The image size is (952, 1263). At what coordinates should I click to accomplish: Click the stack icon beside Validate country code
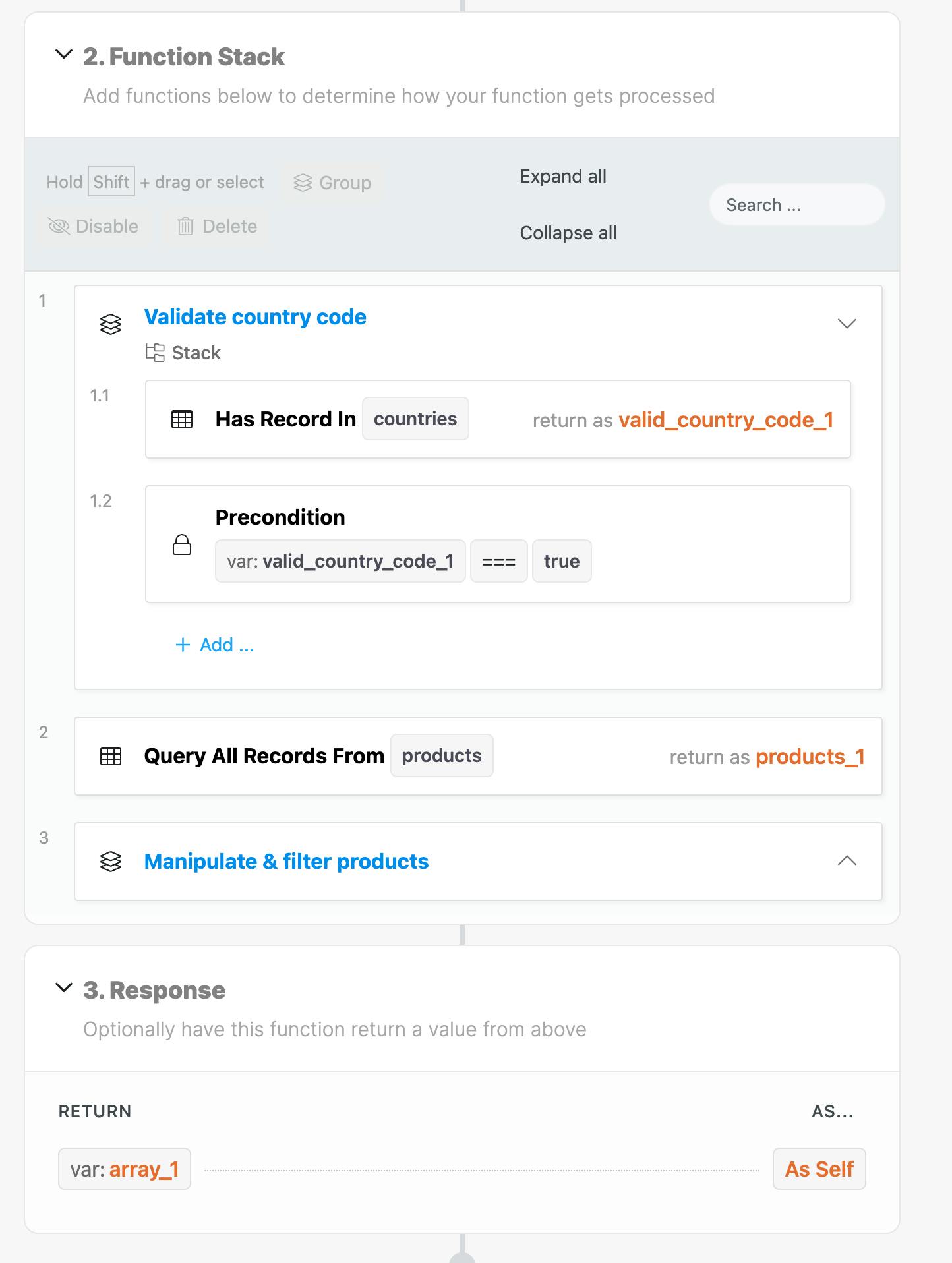tap(111, 324)
